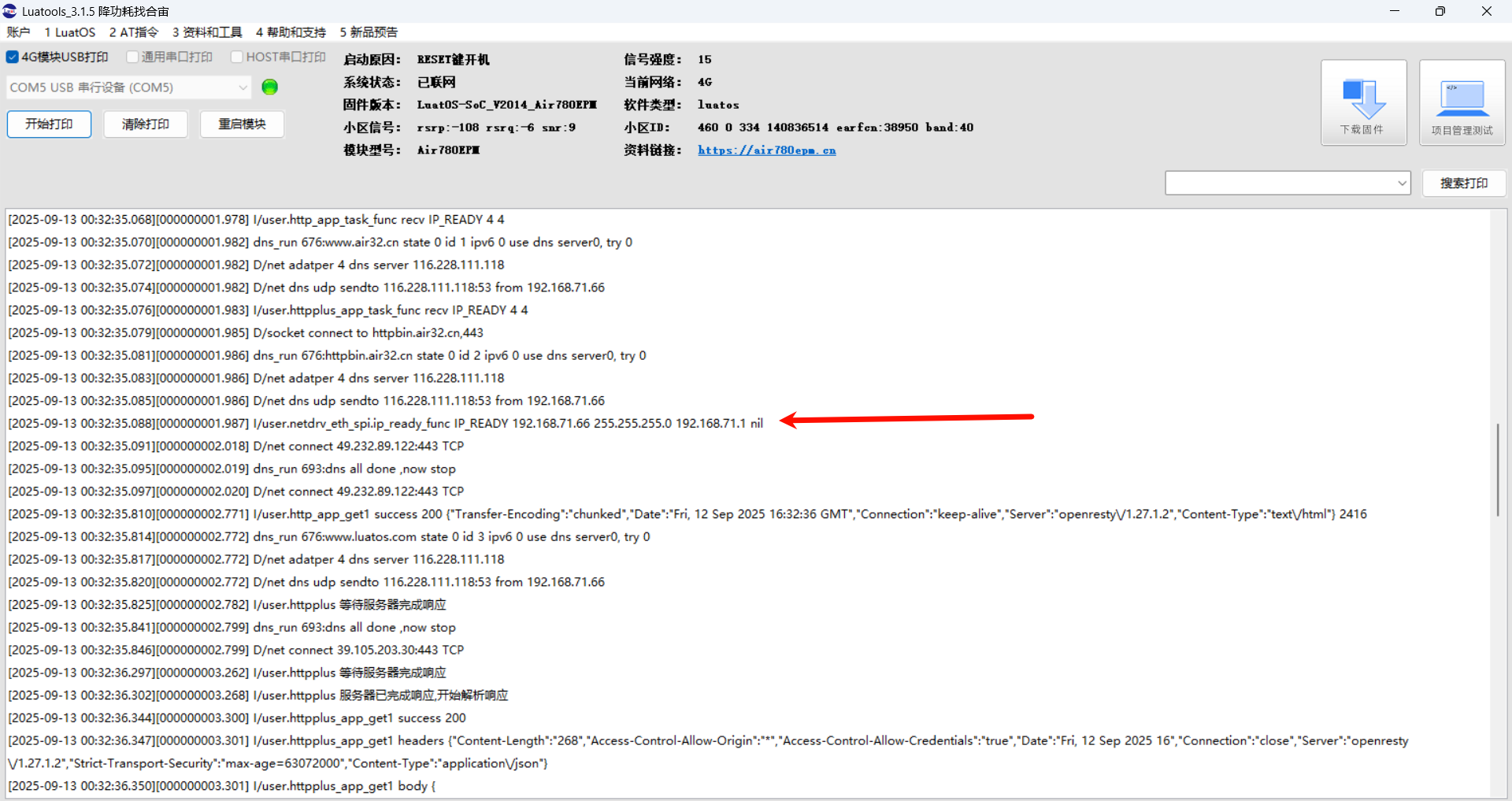Screen dimensions: 1512x801
Task: Open the 5 新品预告 menu
Action: [369, 32]
